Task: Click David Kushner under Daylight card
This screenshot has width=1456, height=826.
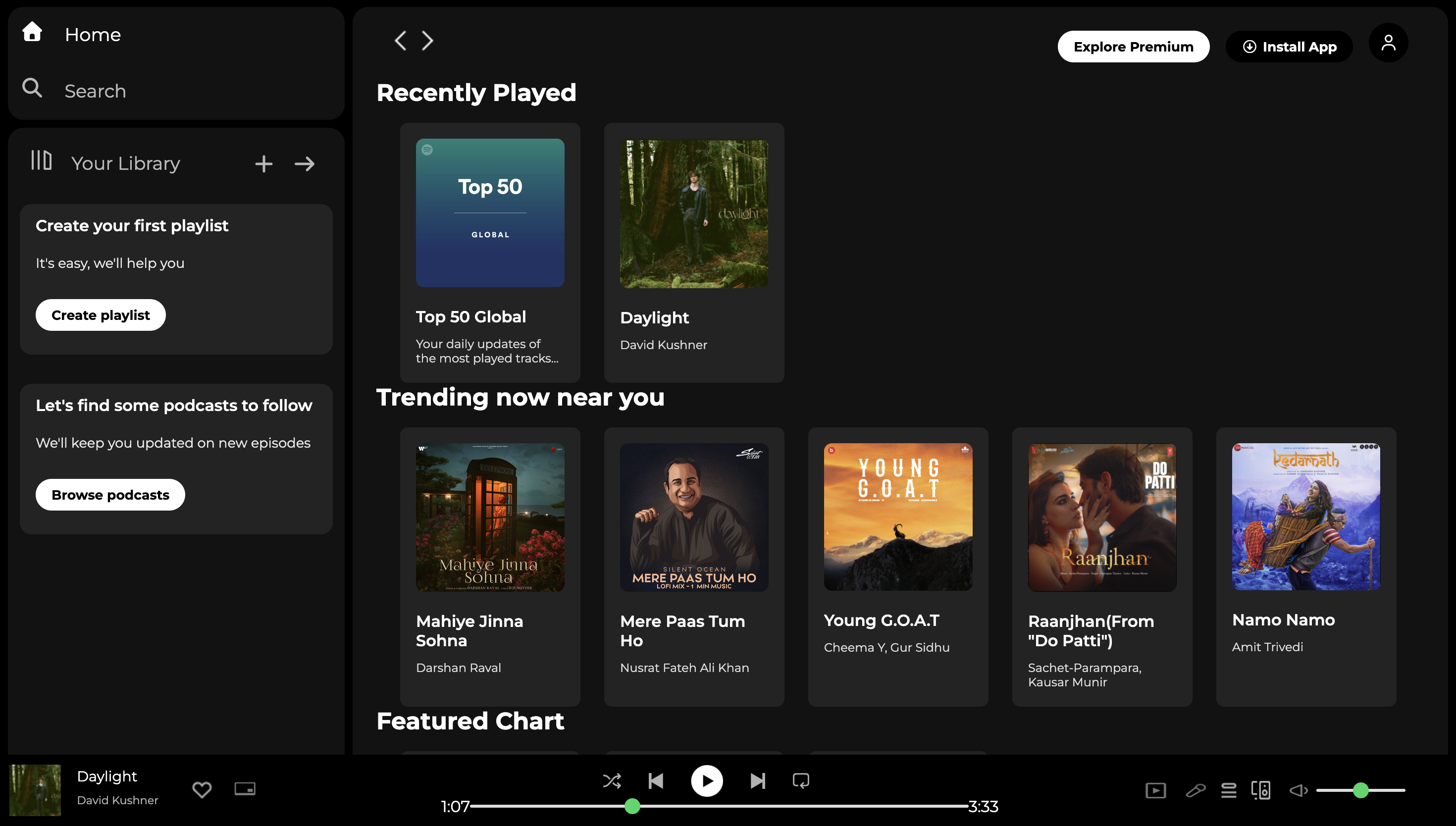Action: coord(664,345)
